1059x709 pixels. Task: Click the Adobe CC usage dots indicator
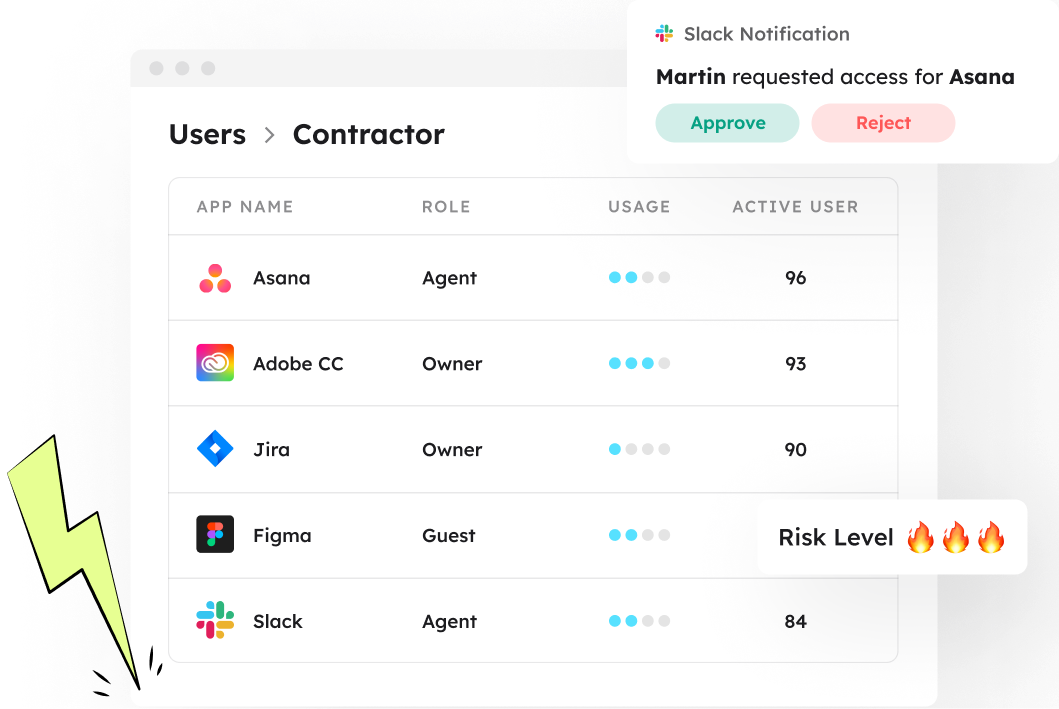pos(639,363)
